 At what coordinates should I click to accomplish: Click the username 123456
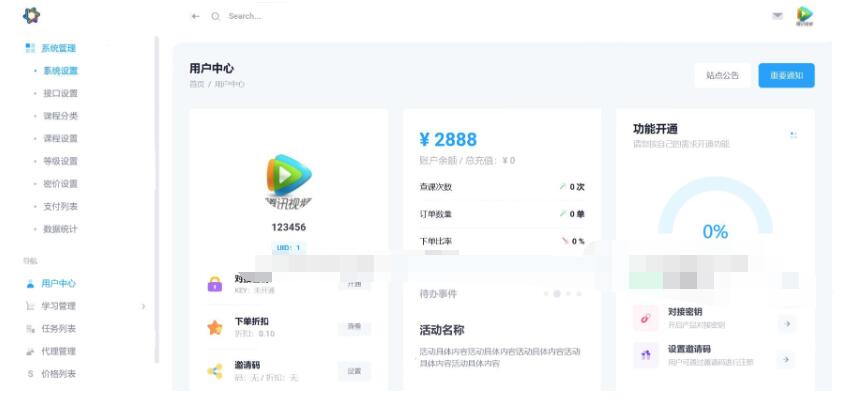coord(289,227)
